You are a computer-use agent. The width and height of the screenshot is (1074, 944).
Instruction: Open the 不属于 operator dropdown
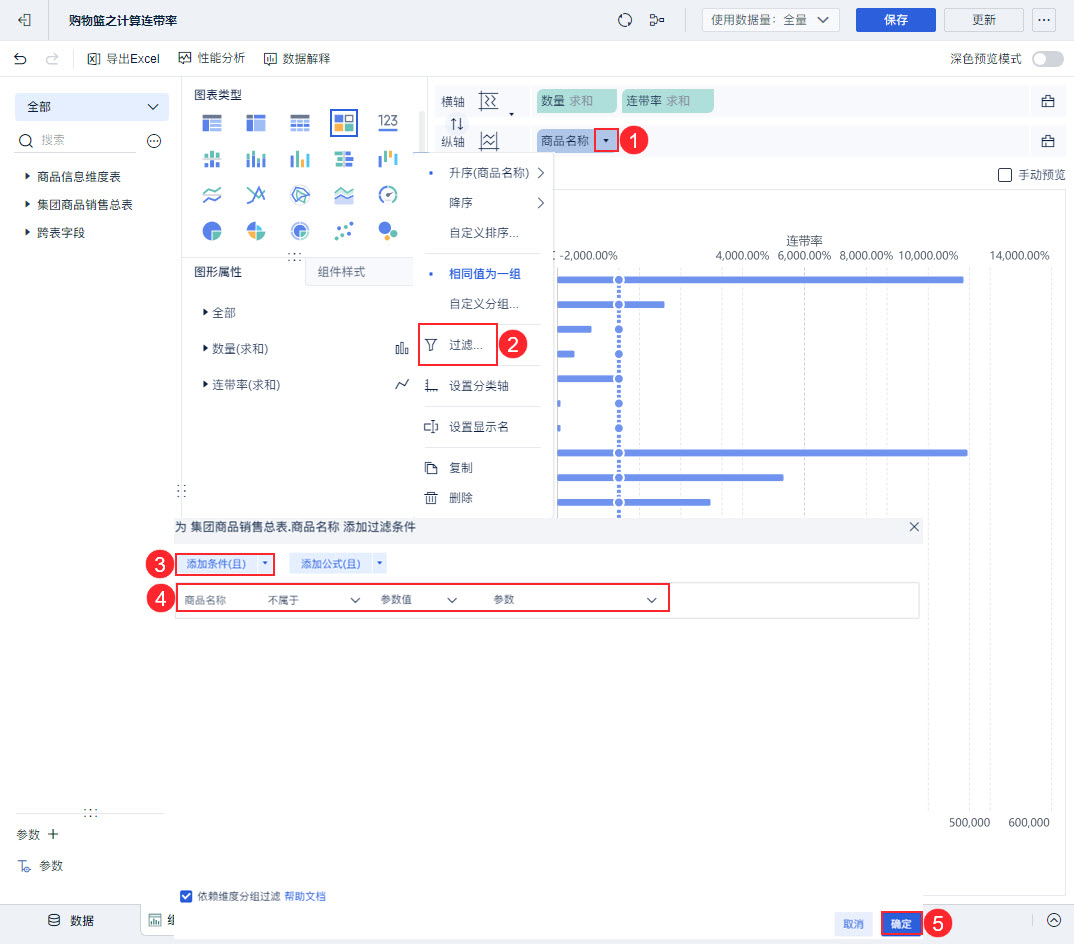coord(314,600)
